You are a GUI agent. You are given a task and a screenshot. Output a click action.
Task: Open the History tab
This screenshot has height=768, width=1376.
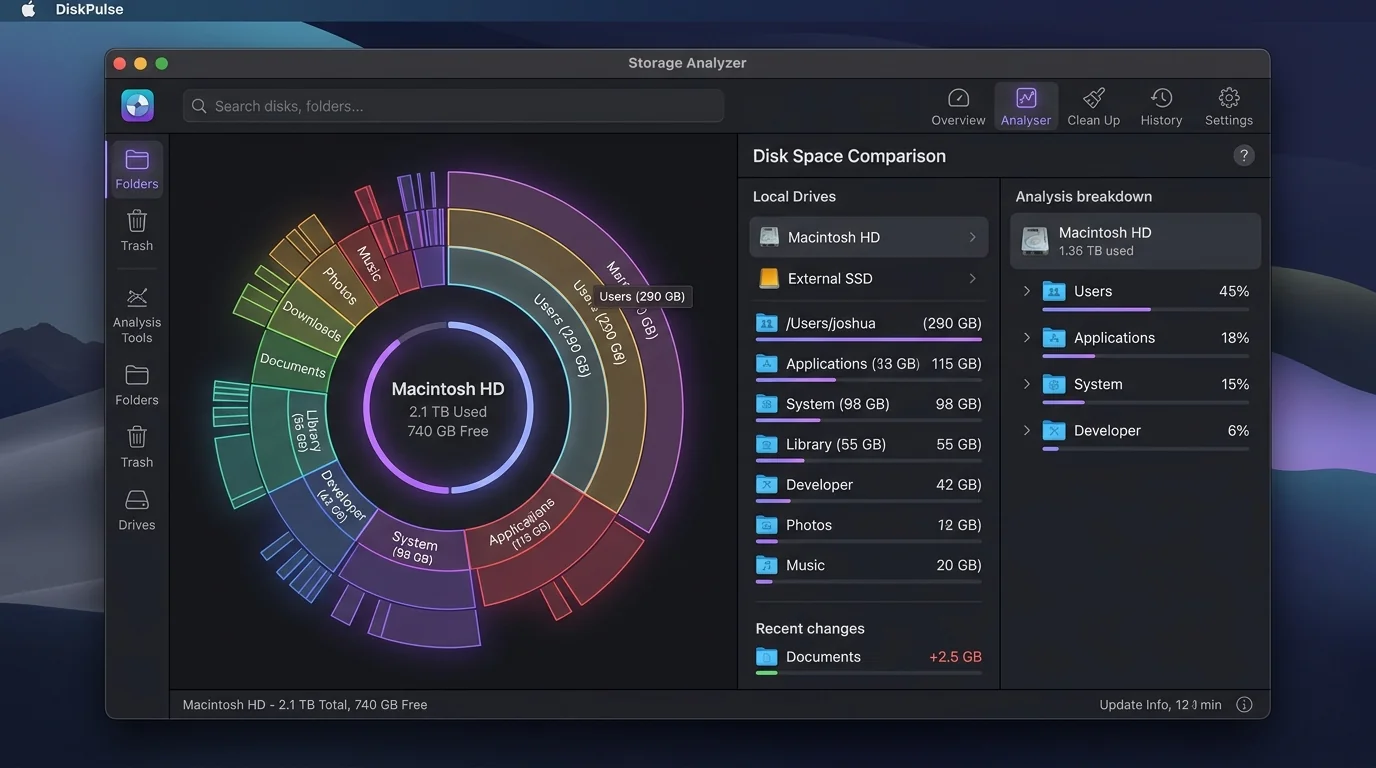click(x=1161, y=107)
